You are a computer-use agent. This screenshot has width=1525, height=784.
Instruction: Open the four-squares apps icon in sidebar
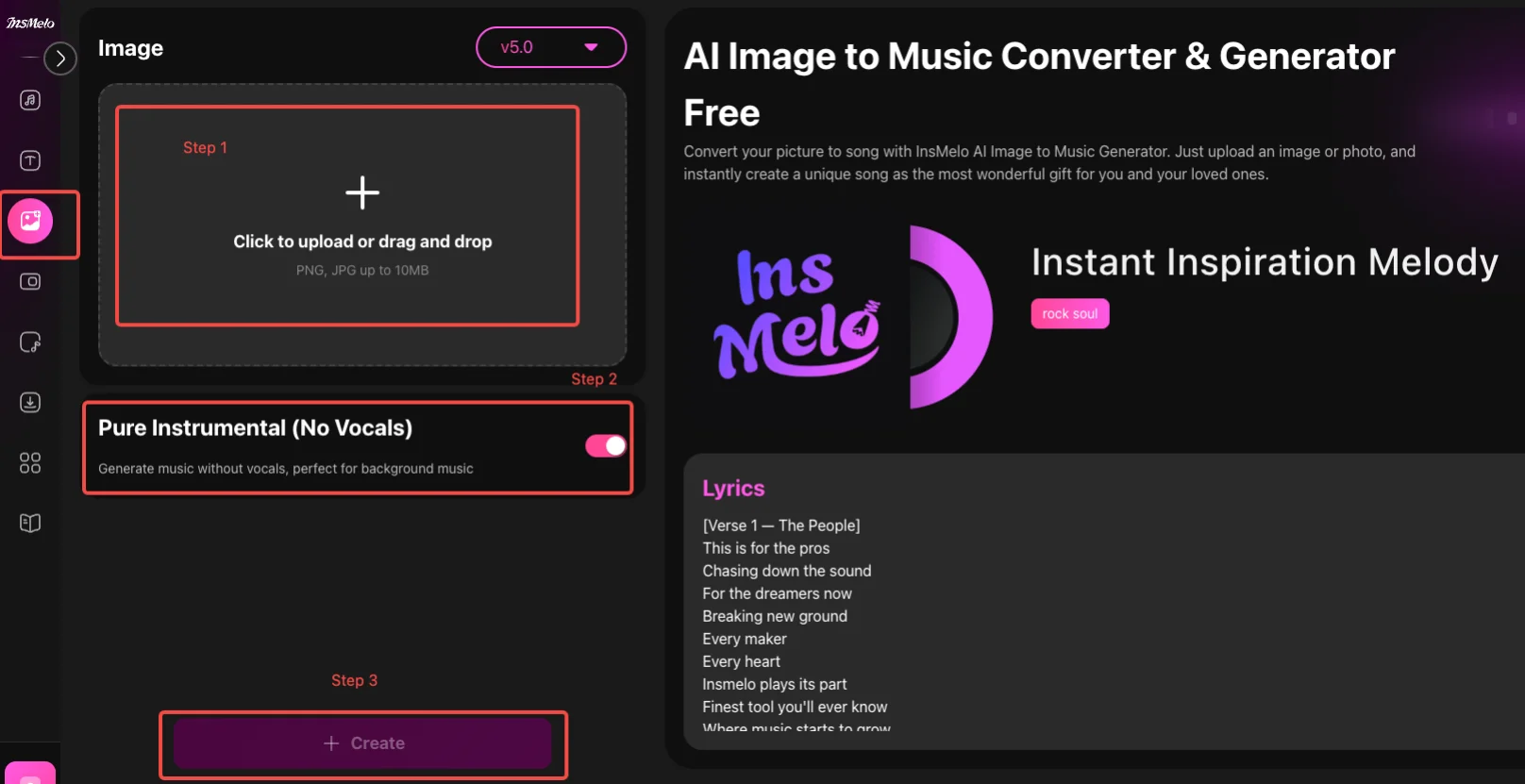click(30, 463)
